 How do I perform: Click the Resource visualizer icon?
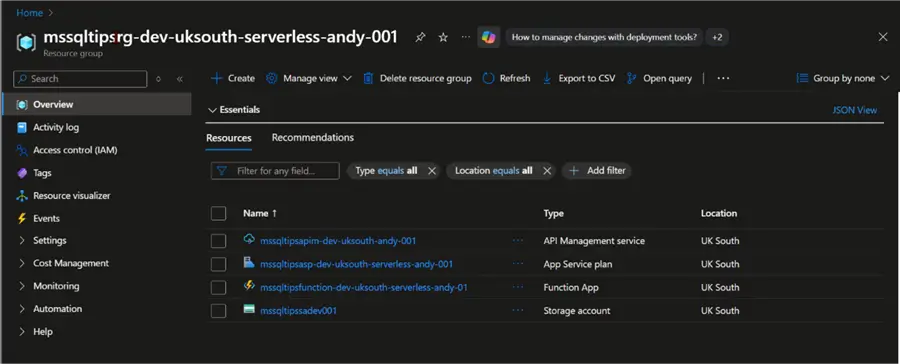[x=22, y=196]
